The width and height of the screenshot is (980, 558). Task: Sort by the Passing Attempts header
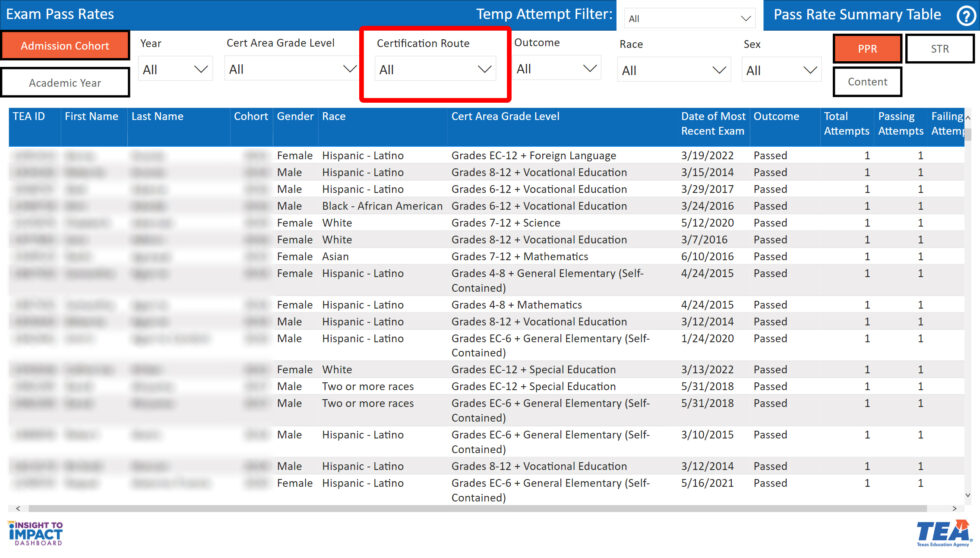point(901,124)
